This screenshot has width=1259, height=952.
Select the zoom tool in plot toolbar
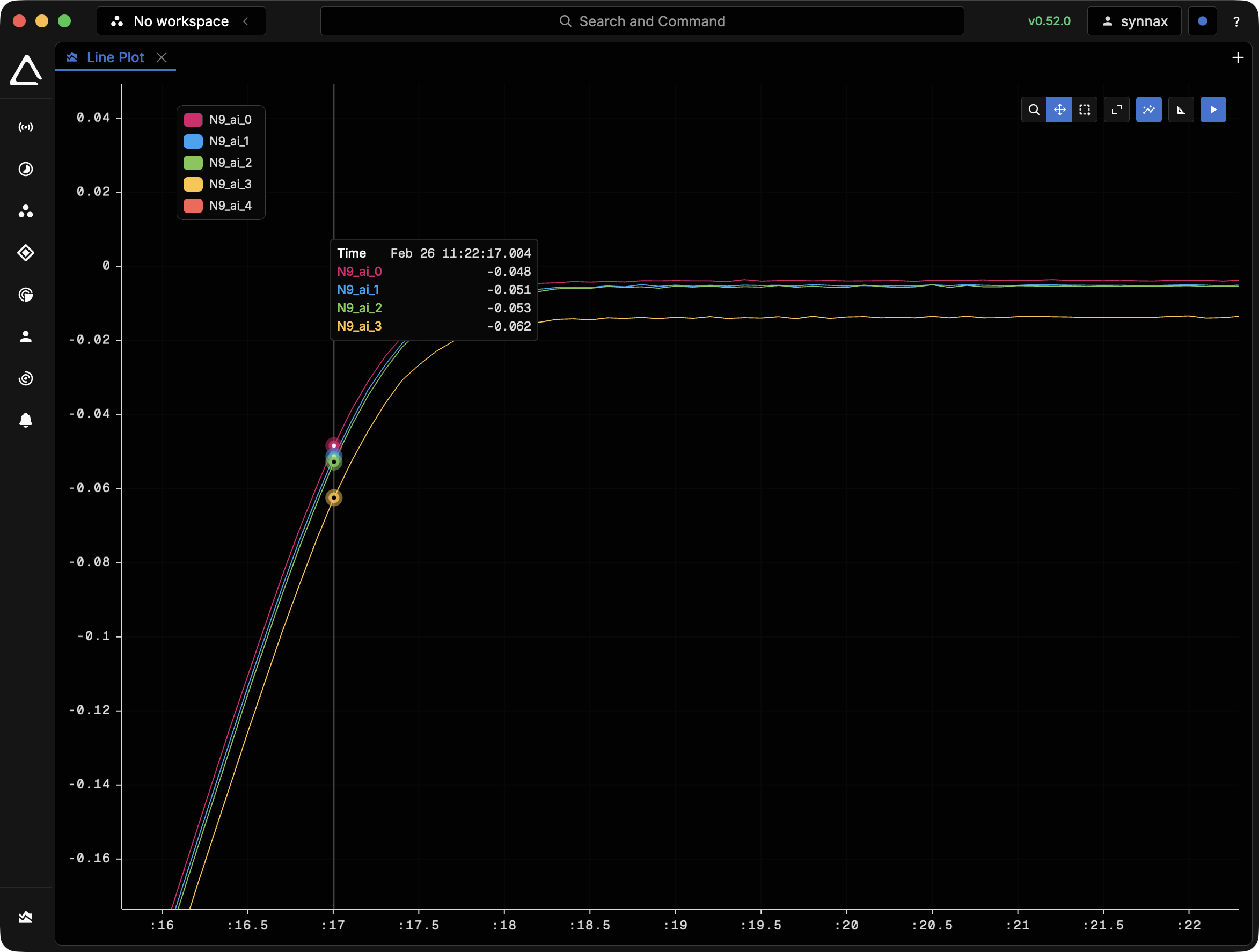1034,110
